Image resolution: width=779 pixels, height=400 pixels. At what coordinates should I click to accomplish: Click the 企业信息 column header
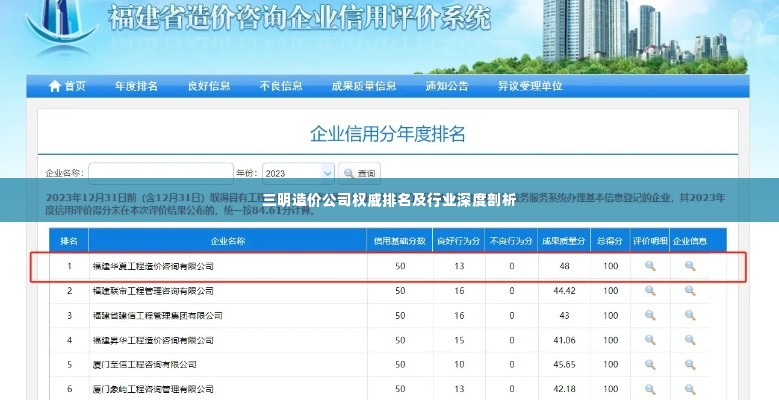690,241
